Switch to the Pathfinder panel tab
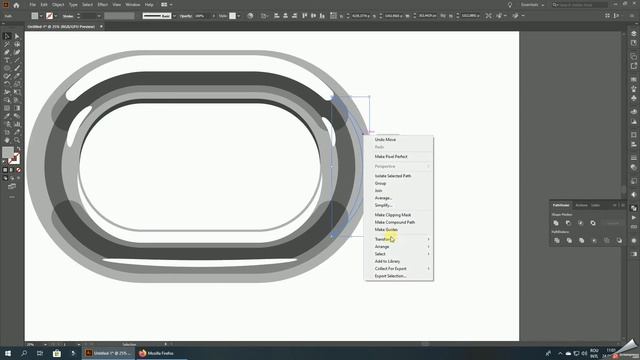640x360 pixels. 561,205
